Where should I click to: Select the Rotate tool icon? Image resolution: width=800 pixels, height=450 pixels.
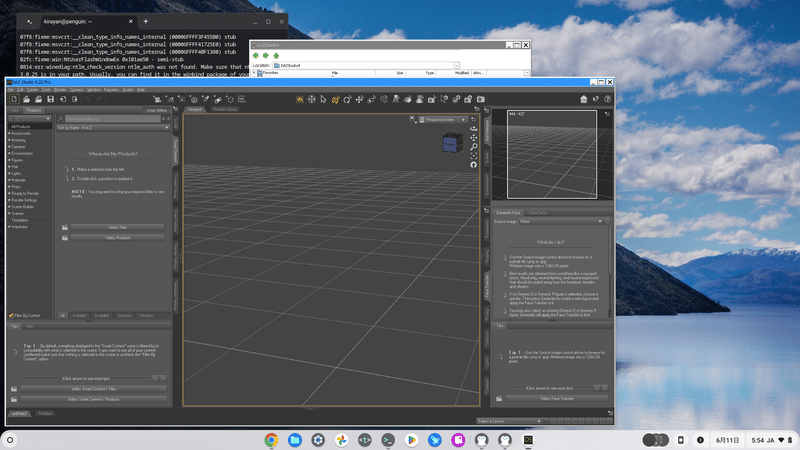(347, 99)
